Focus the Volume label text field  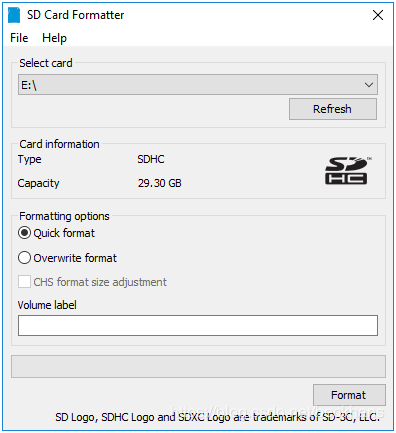click(x=198, y=325)
